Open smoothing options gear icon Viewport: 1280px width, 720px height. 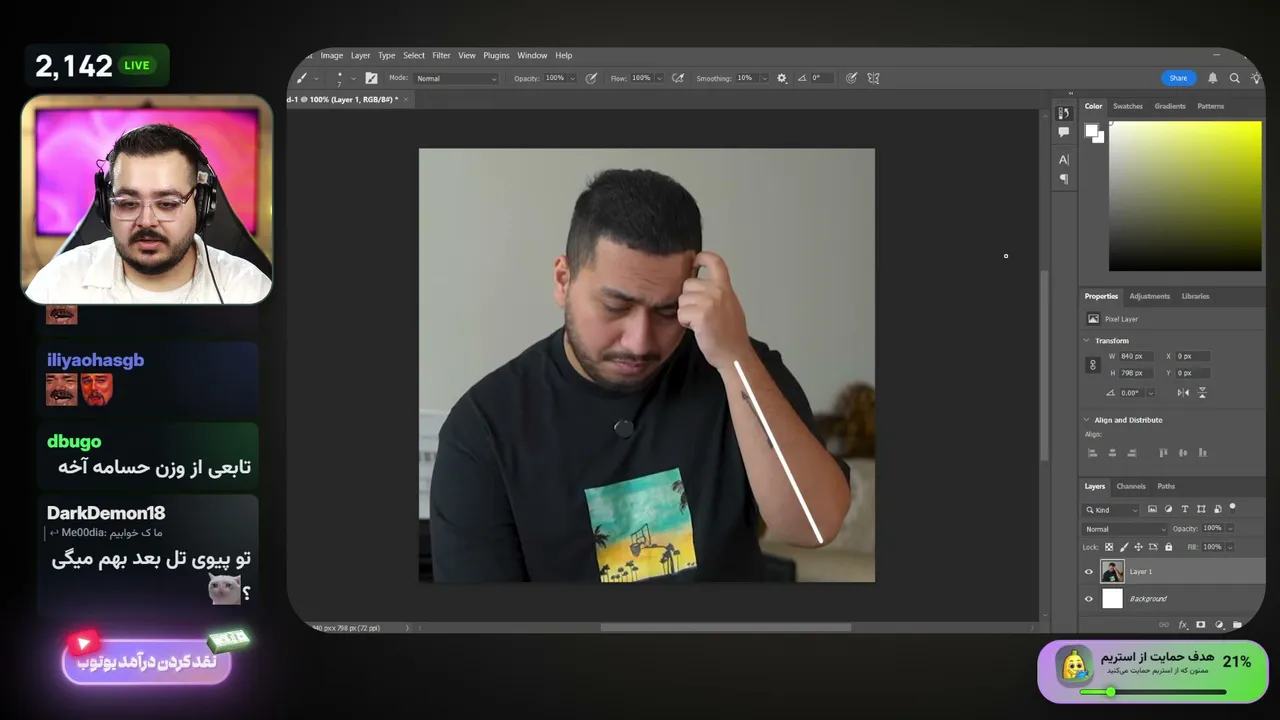(x=782, y=78)
